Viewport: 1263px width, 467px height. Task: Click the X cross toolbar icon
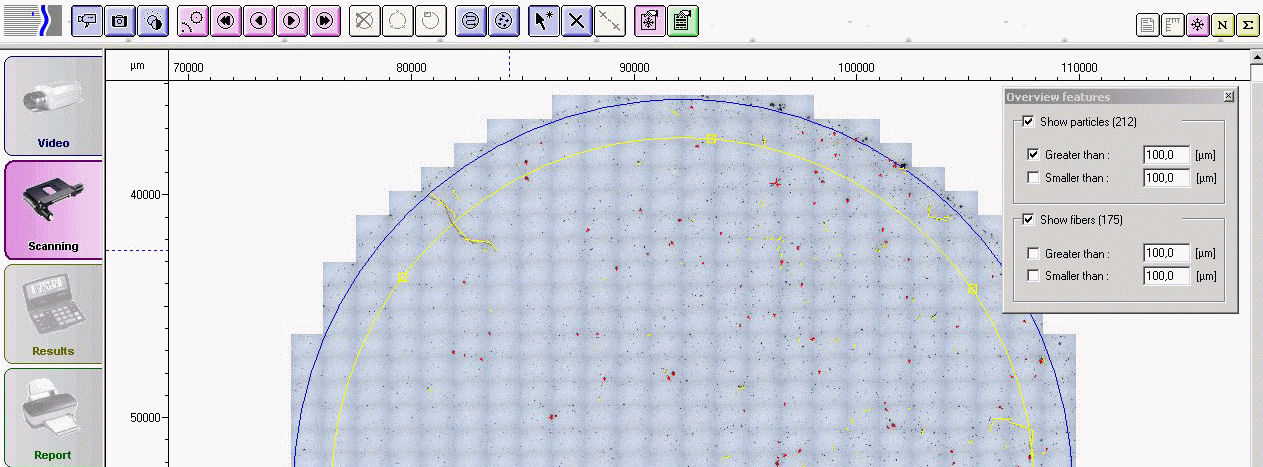point(576,21)
